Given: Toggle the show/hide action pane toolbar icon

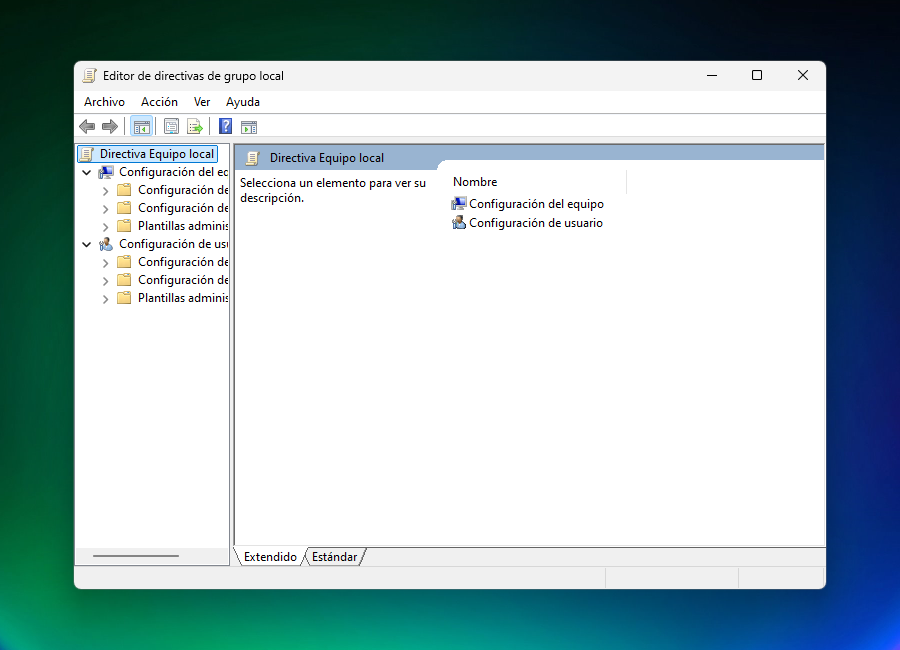Looking at the screenshot, I should [249, 127].
